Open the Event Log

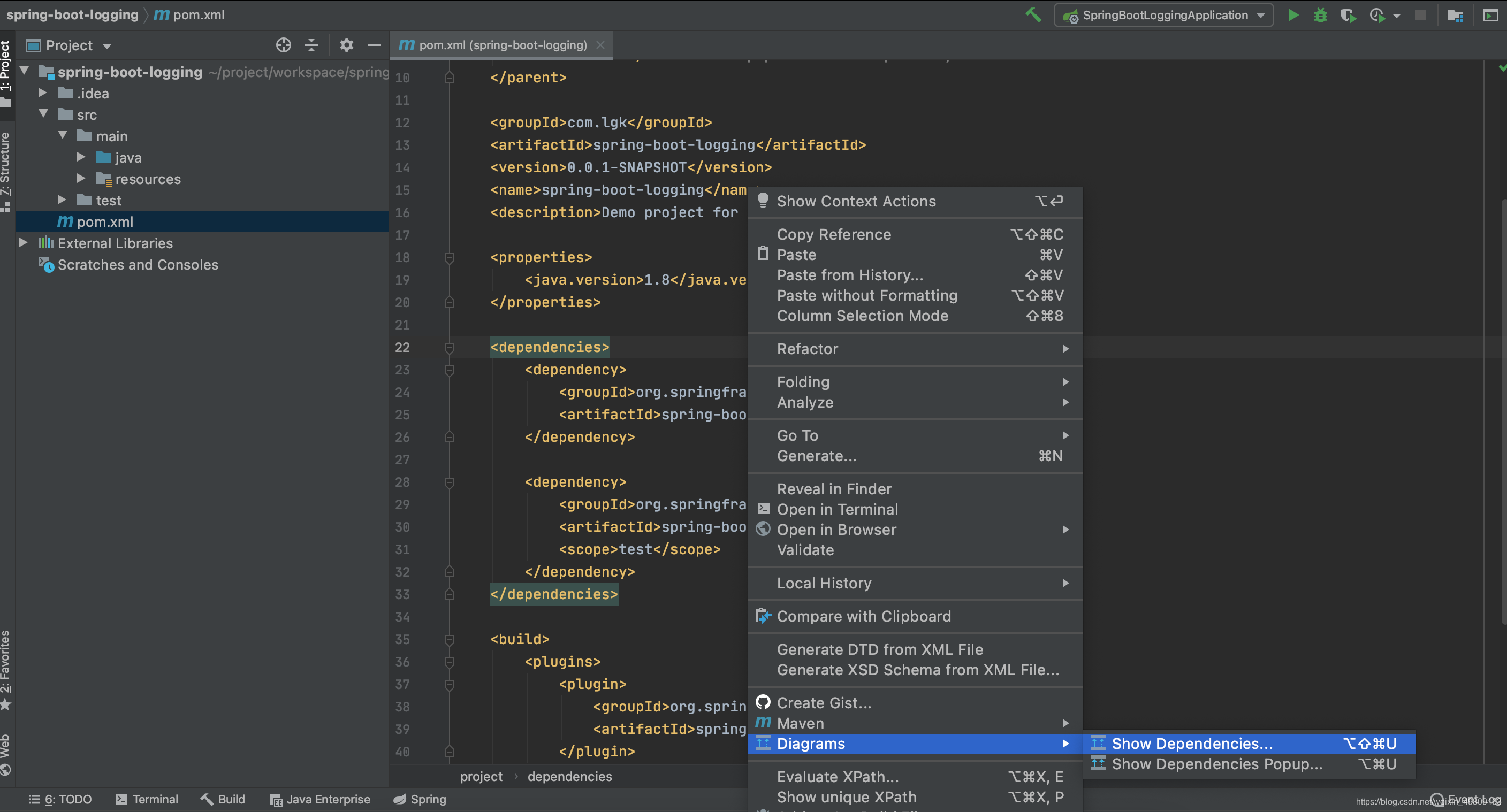click(x=1466, y=799)
